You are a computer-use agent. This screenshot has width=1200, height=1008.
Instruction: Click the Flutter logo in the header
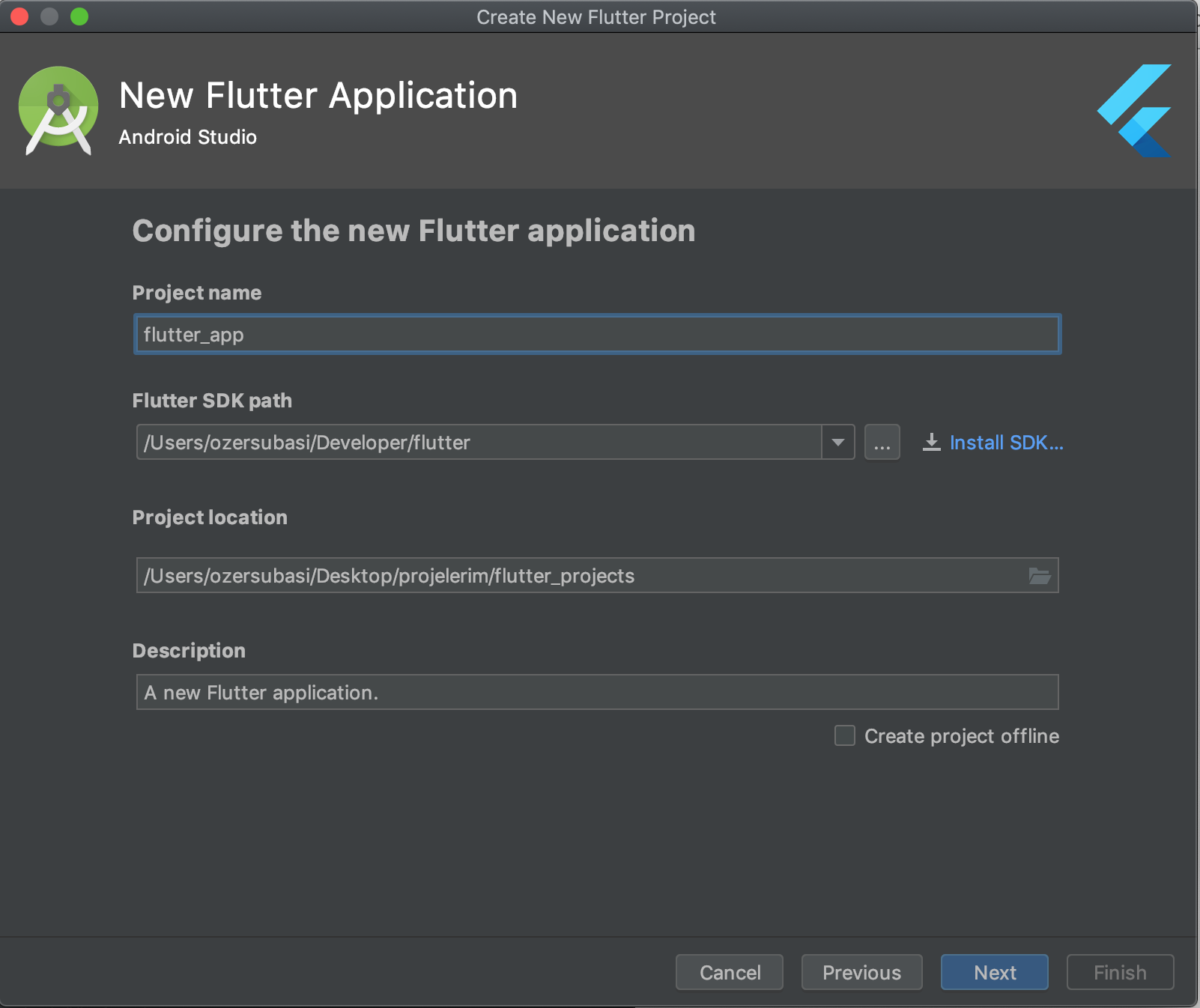tap(1134, 111)
